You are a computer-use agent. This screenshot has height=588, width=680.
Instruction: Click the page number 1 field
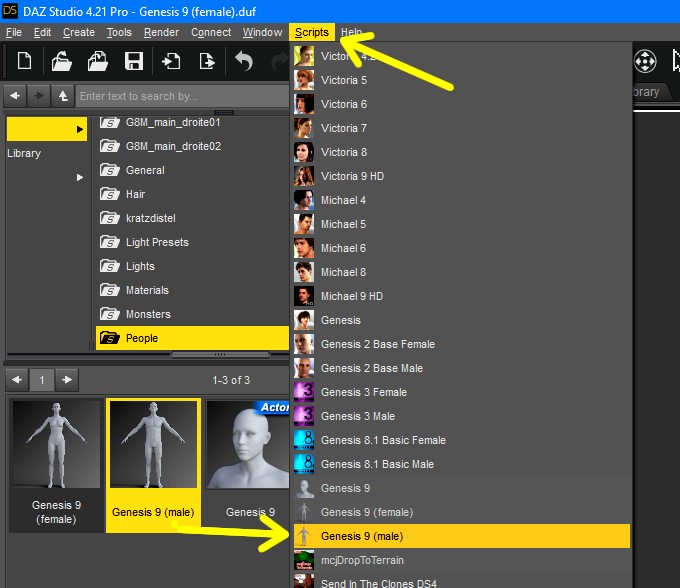pos(42,380)
